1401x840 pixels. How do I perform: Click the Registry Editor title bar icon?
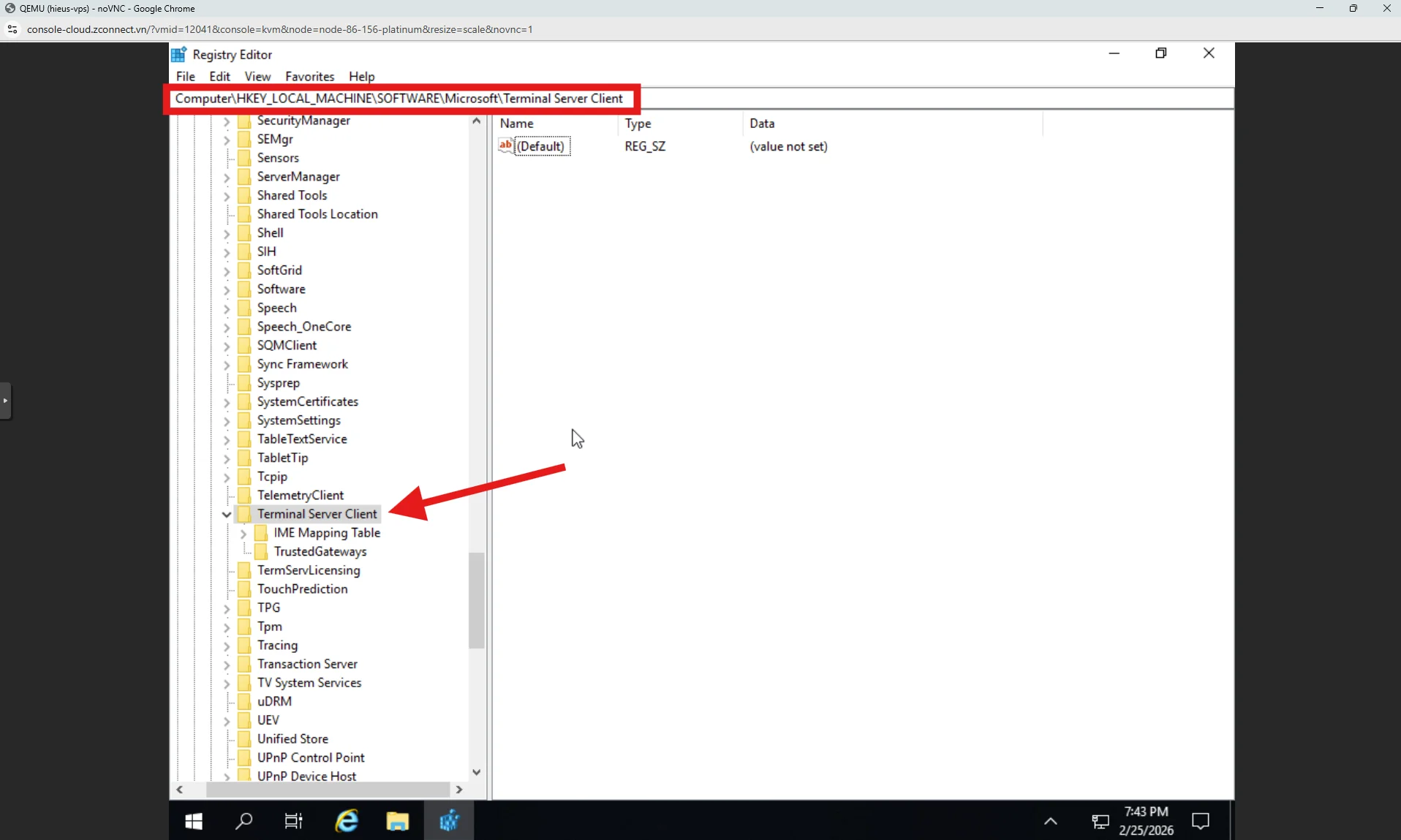(179, 54)
